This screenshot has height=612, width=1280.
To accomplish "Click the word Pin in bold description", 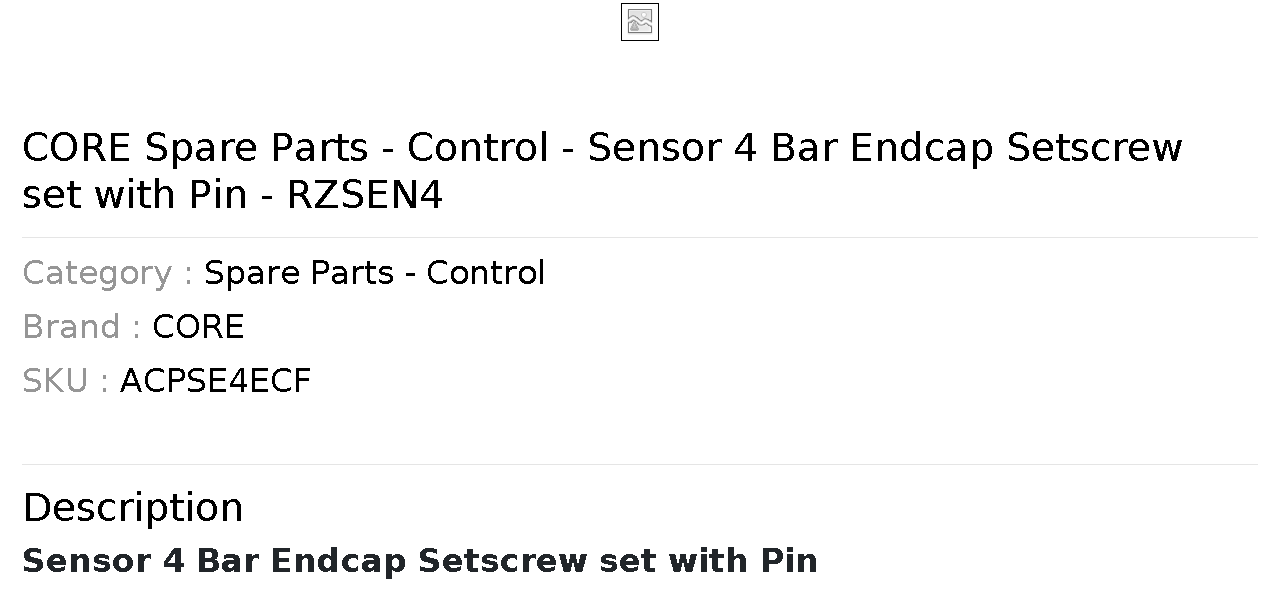I will (x=789, y=561).
